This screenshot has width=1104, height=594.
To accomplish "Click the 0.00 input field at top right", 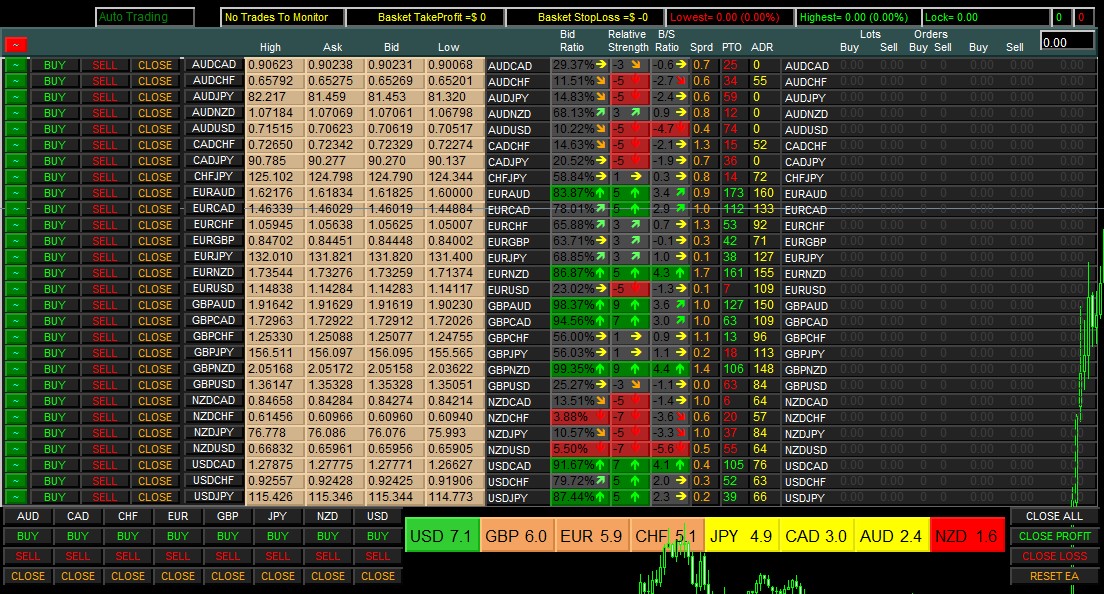I will click(x=1066, y=41).
